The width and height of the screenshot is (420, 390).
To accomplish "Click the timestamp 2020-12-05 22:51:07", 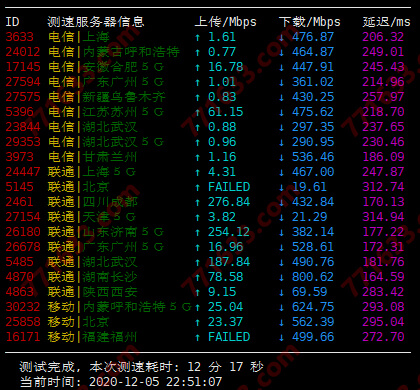I will pos(155,382).
